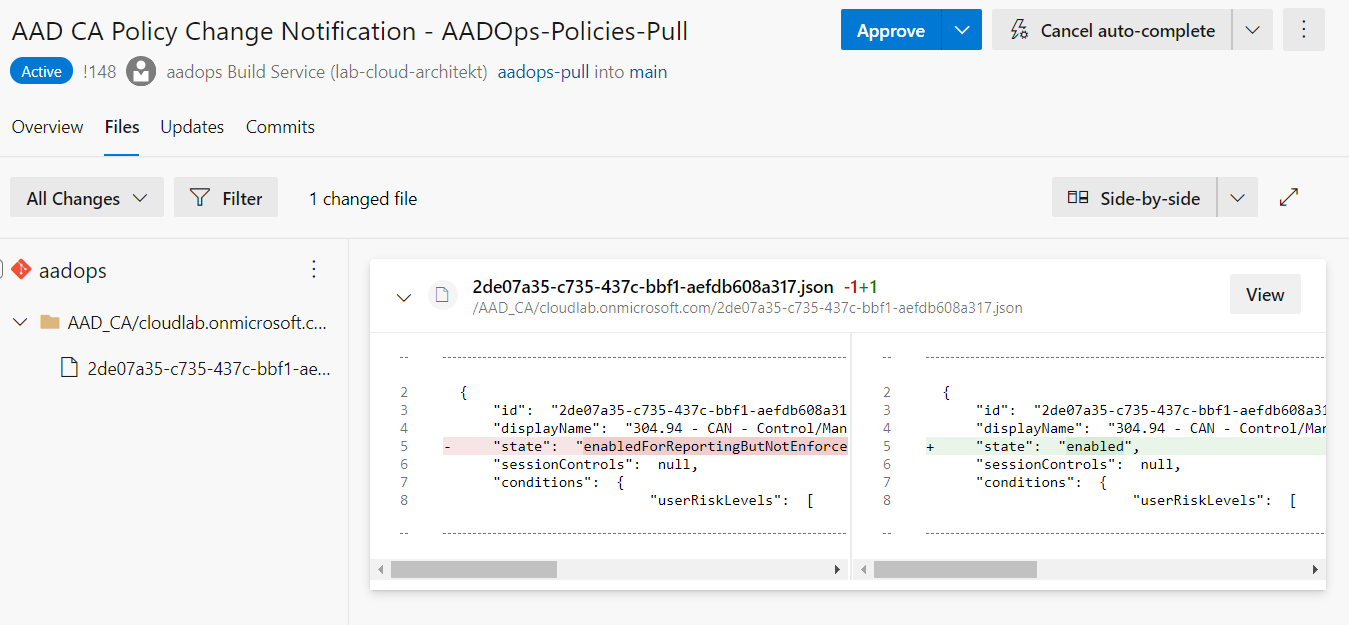
Task: Select the 2de07a35 json file in tree
Action: (209, 368)
